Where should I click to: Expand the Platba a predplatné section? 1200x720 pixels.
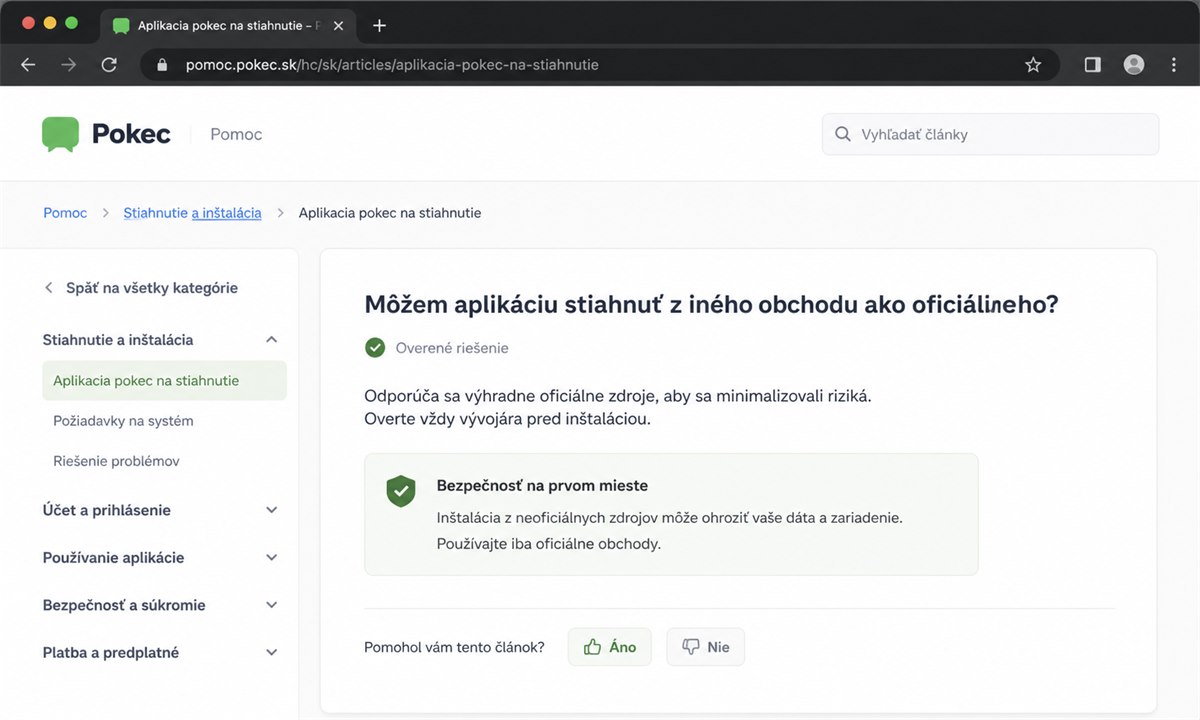[271, 653]
